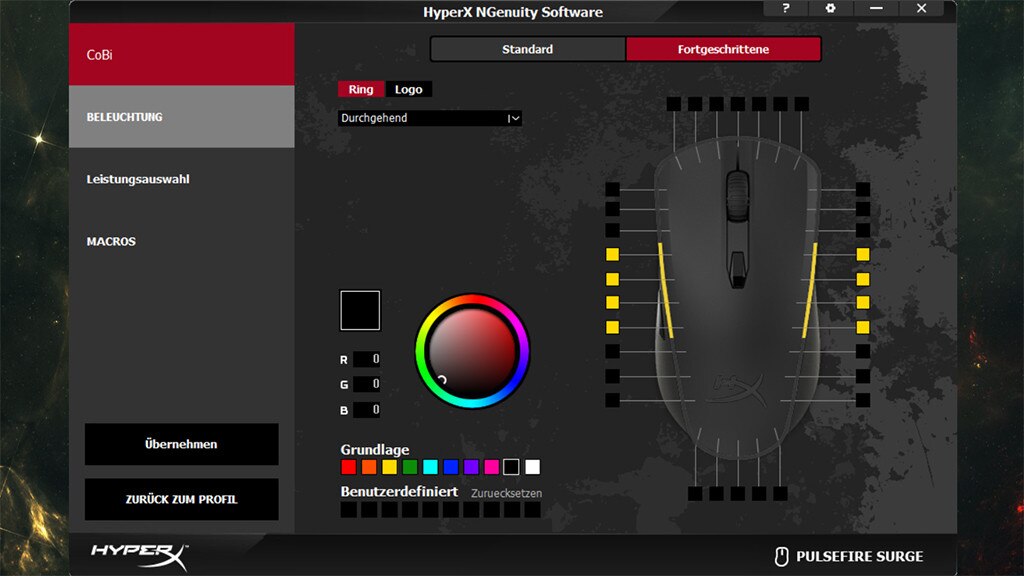Choose the purple Grundlage swatch
Image resolution: width=1024 pixels, height=576 pixels.
coord(471,467)
